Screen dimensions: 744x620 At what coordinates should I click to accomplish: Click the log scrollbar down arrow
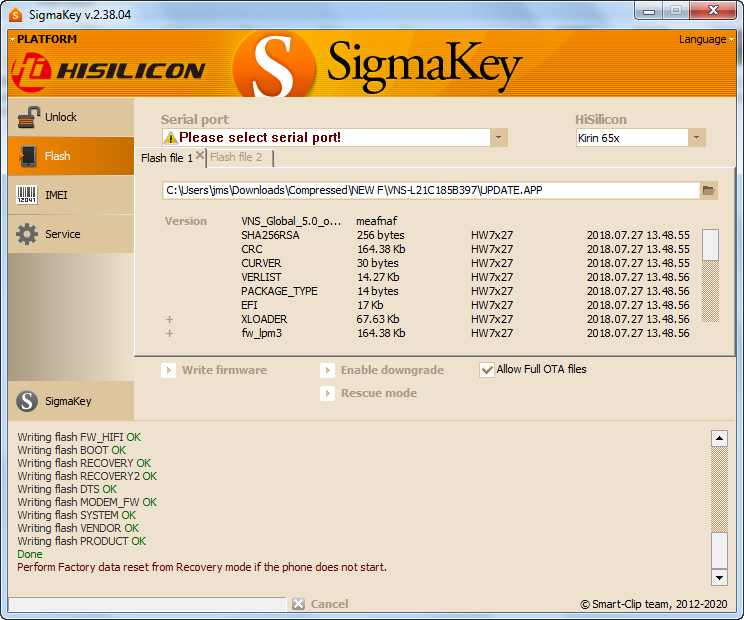719,577
